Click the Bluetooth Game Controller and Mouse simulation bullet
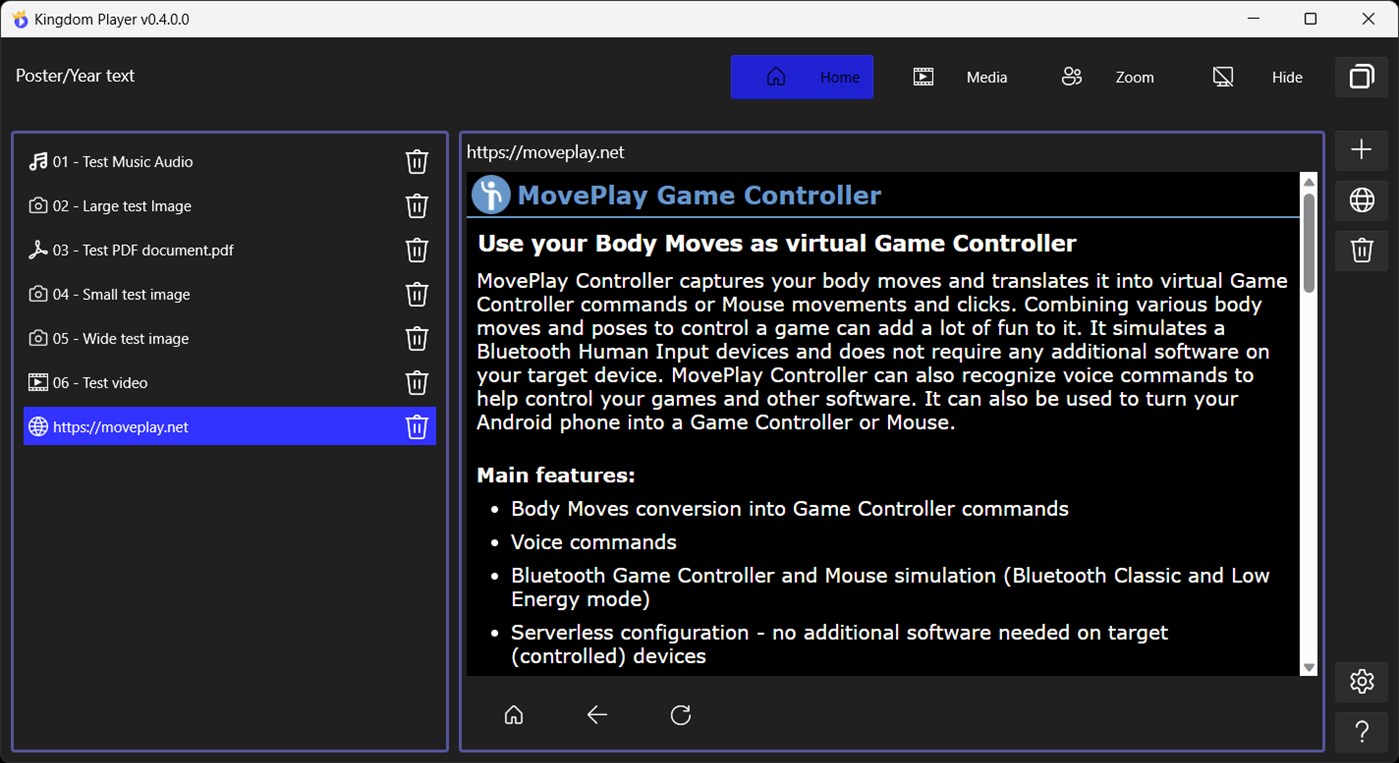 pos(890,587)
